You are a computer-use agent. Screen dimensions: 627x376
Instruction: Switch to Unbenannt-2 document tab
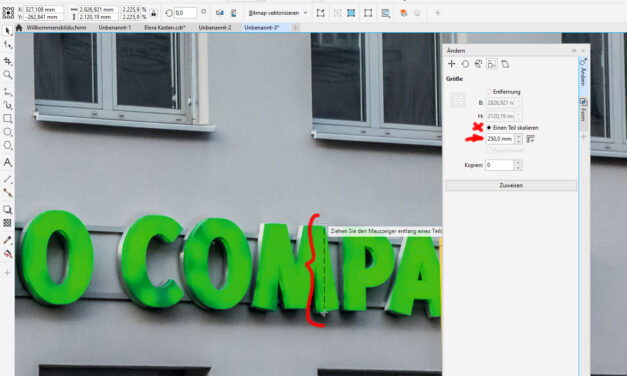(215, 28)
